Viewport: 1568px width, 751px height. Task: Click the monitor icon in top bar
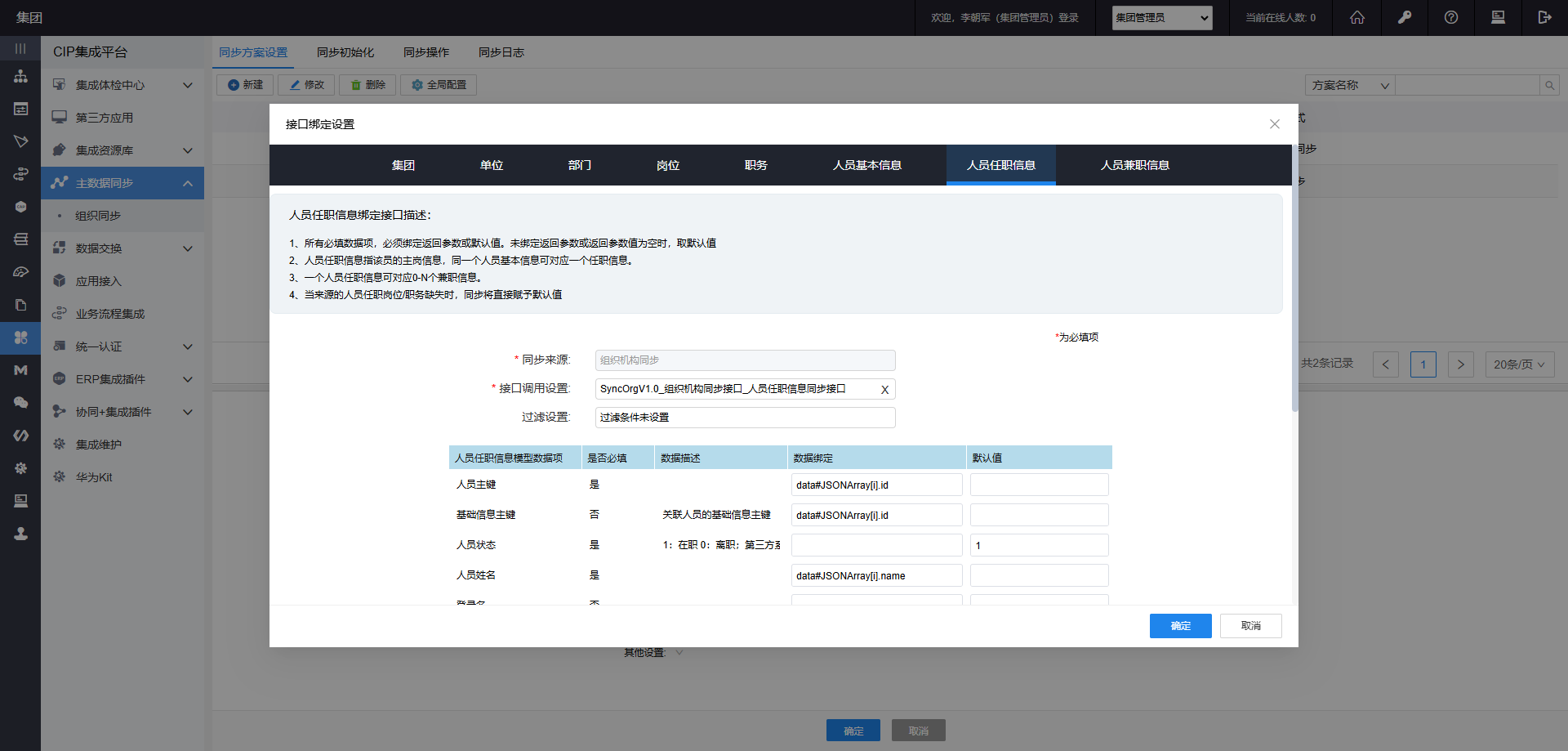tap(1498, 17)
